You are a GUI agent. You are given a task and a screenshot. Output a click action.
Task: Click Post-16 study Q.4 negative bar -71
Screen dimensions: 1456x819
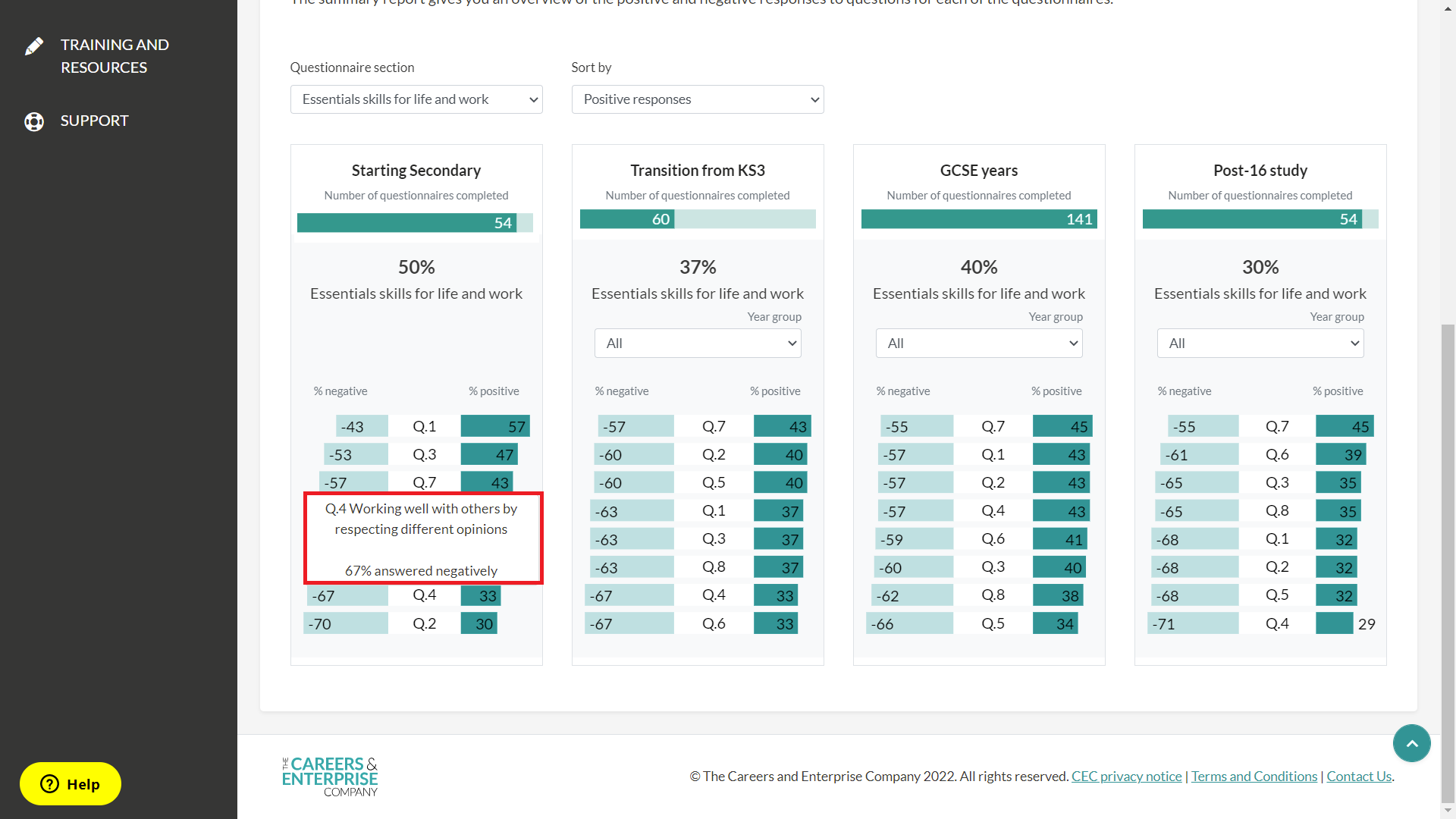click(1193, 623)
